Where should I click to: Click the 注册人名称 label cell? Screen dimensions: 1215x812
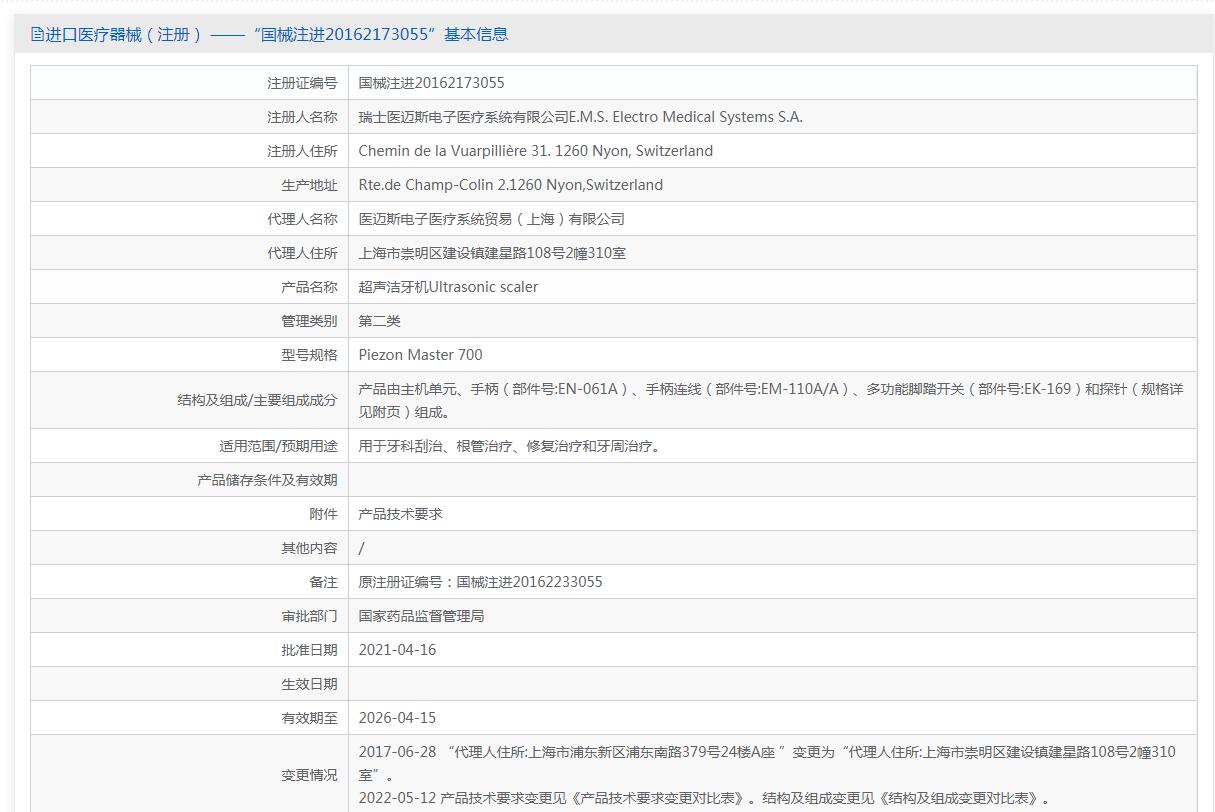point(189,117)
